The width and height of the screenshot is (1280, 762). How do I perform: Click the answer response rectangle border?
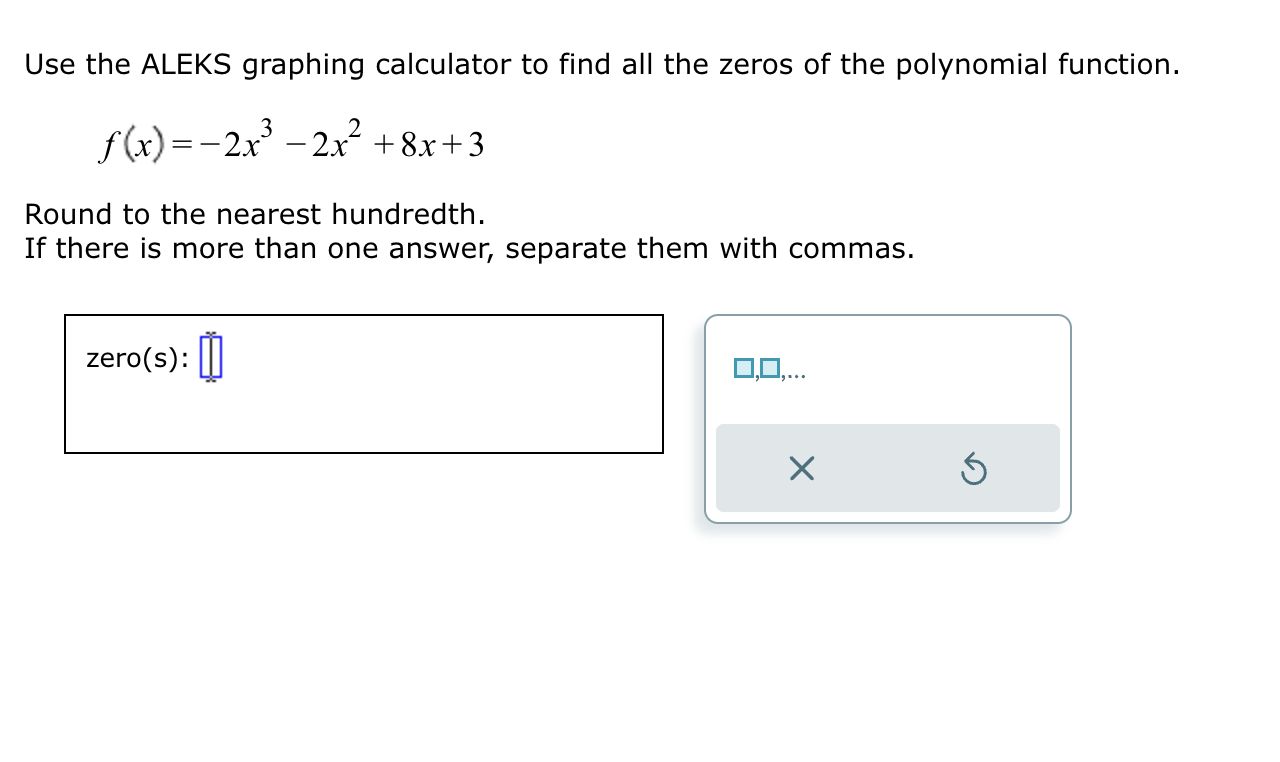(363, 316)
